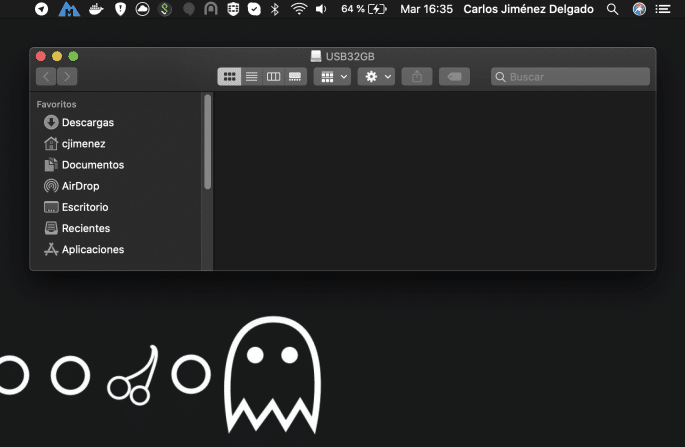Select cjimenez home folder in sidebar
Image resolution: width=685 pixels, height=447 pixels.
coord(83,143)
